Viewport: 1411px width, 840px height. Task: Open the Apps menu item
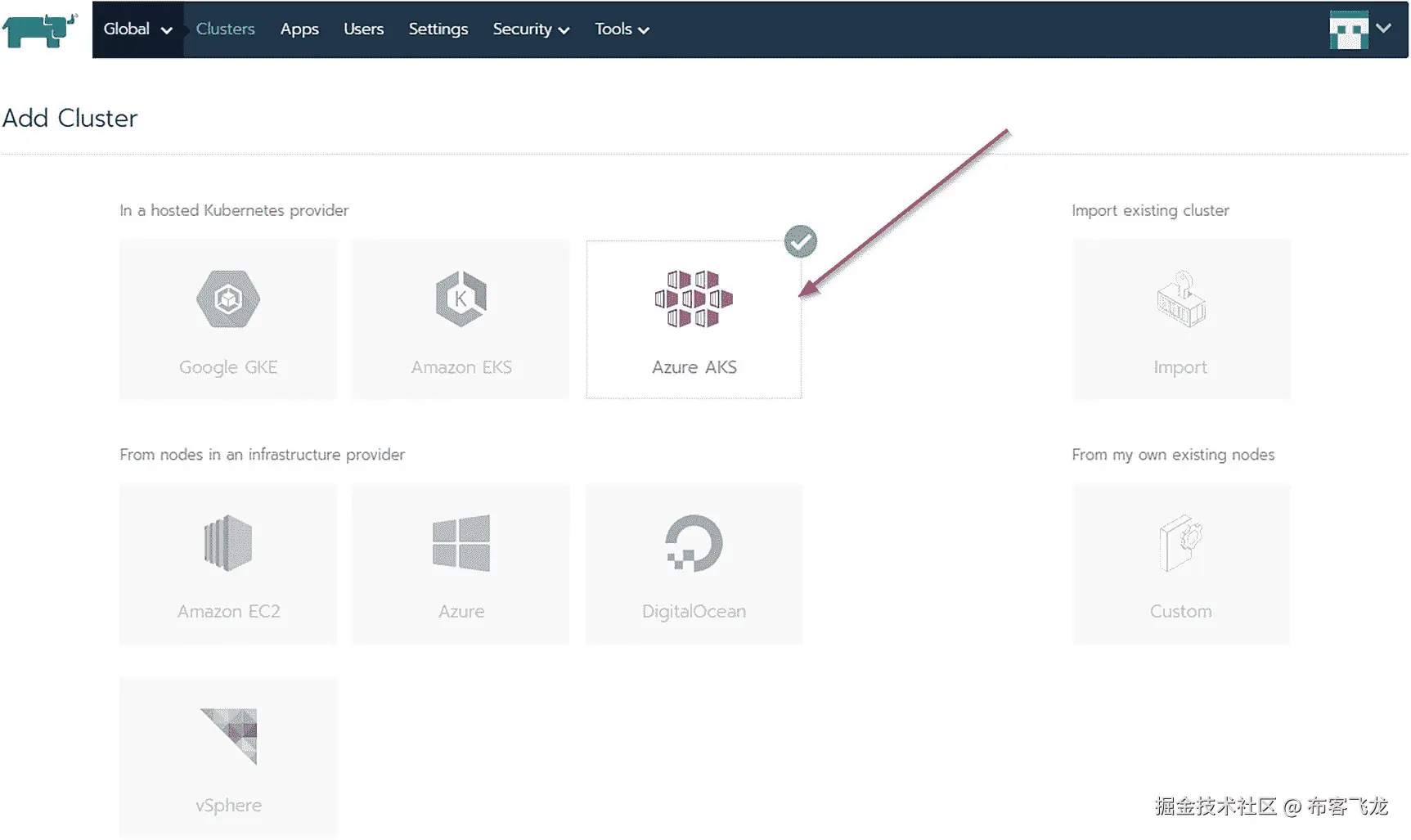pos(299,29)
